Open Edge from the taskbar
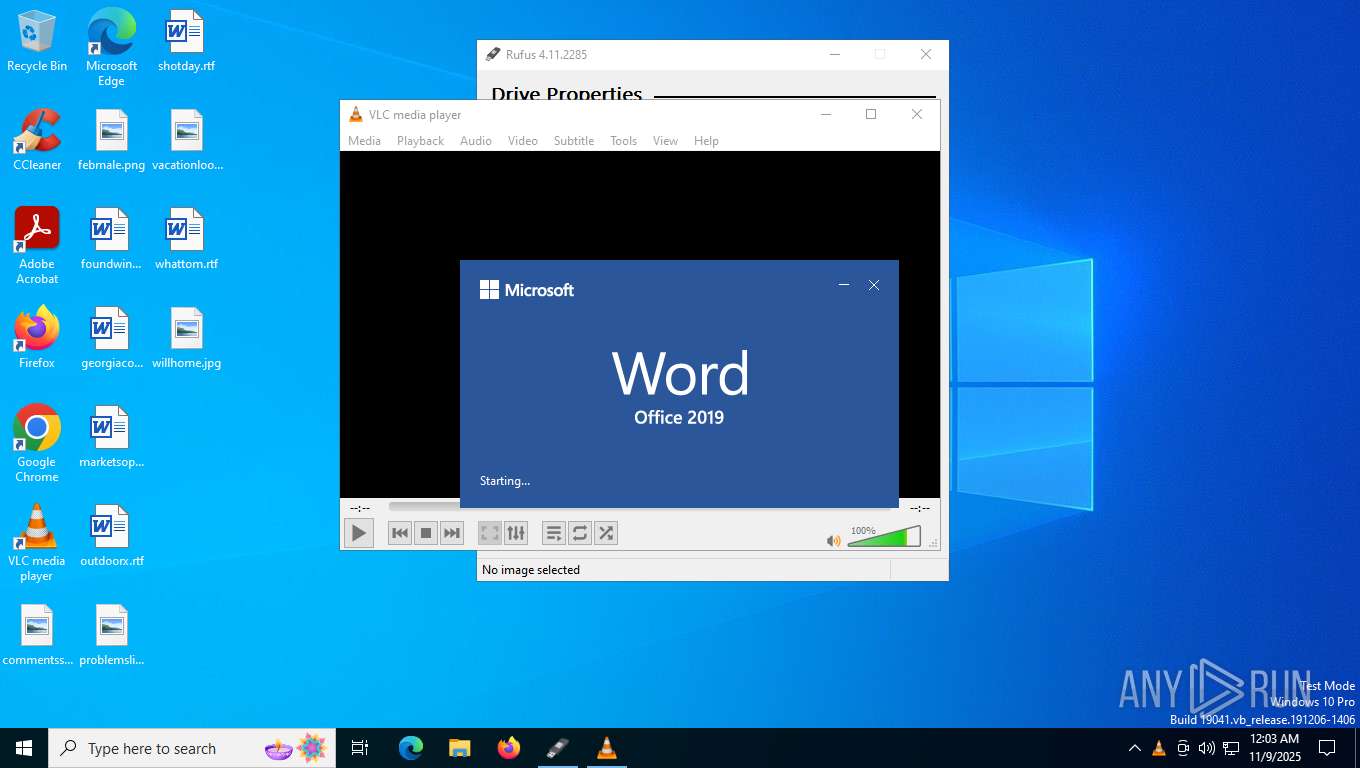 click(x=411, y=748)
